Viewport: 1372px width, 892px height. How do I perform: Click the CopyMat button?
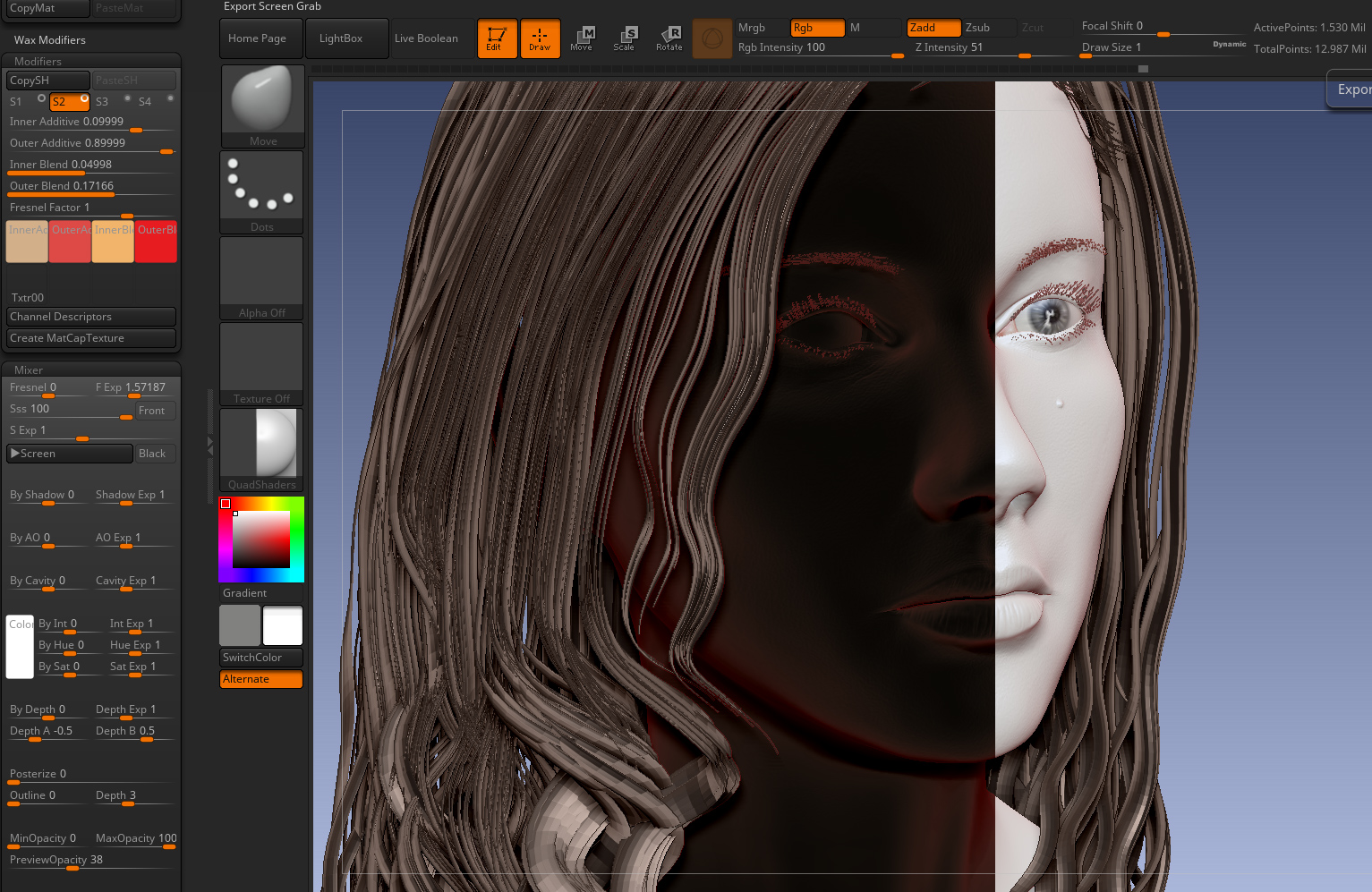click(x=47, y=8)
